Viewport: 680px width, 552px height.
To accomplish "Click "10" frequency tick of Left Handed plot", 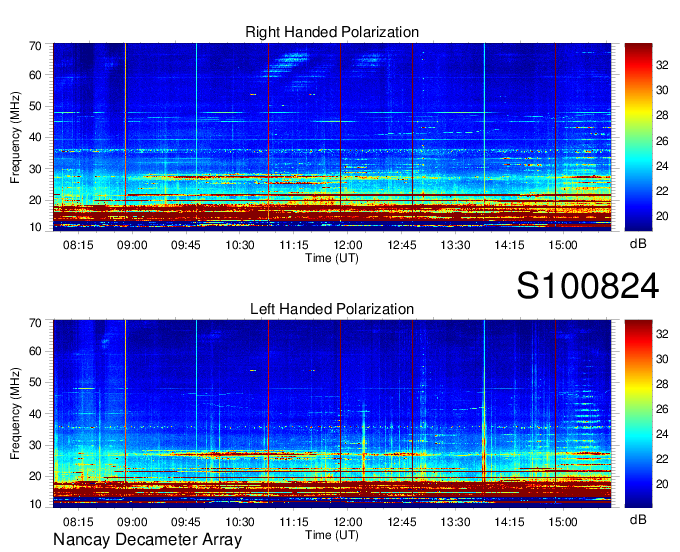I will [x=35, y=504].
